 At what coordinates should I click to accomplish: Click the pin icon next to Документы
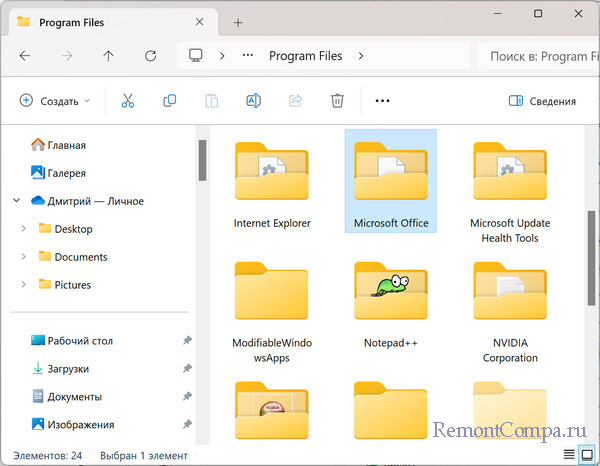click(x=187, y=396)
